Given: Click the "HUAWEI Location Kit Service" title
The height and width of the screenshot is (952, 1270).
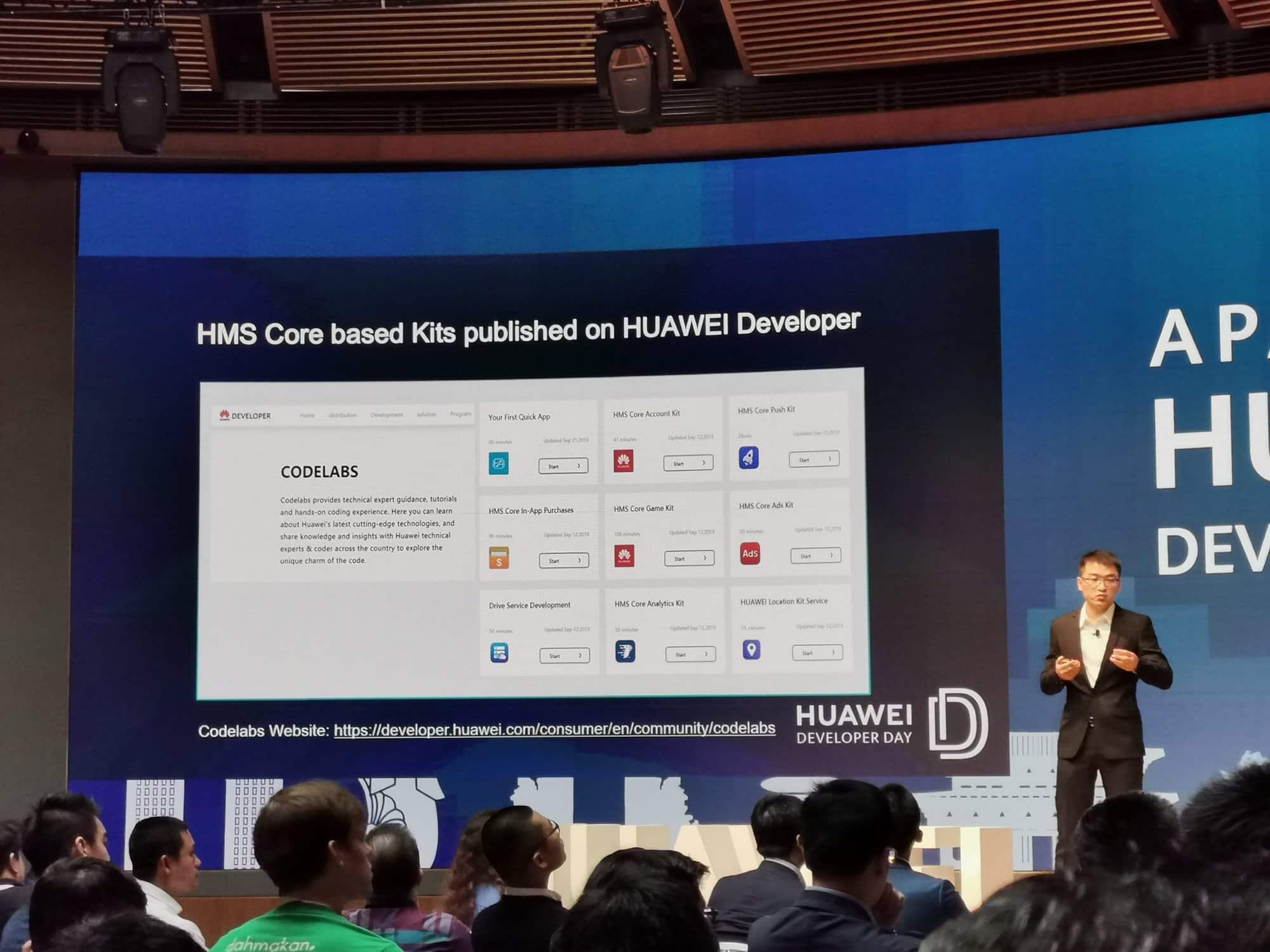Looking at the screenshot, I should tap(784, 601).
